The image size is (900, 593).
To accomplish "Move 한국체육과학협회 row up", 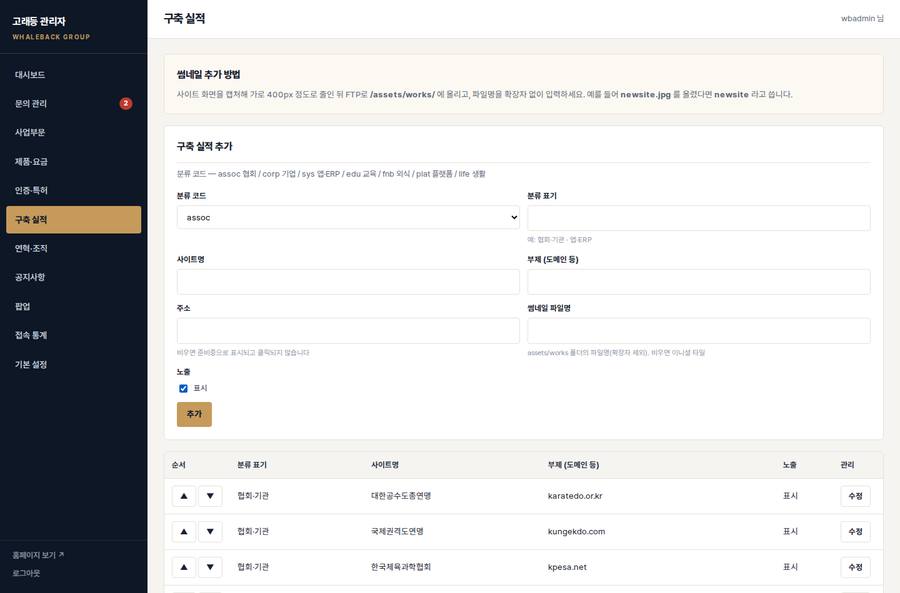I will [x=184, y=567].
